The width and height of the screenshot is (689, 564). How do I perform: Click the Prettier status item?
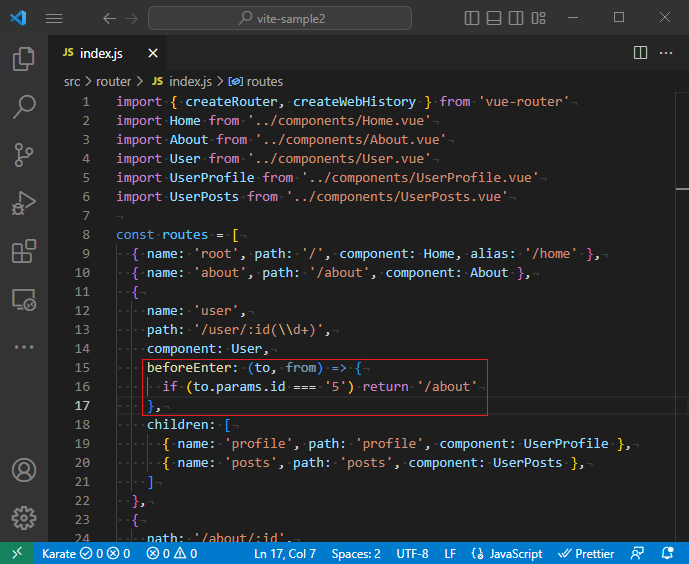tap(586, 554)
